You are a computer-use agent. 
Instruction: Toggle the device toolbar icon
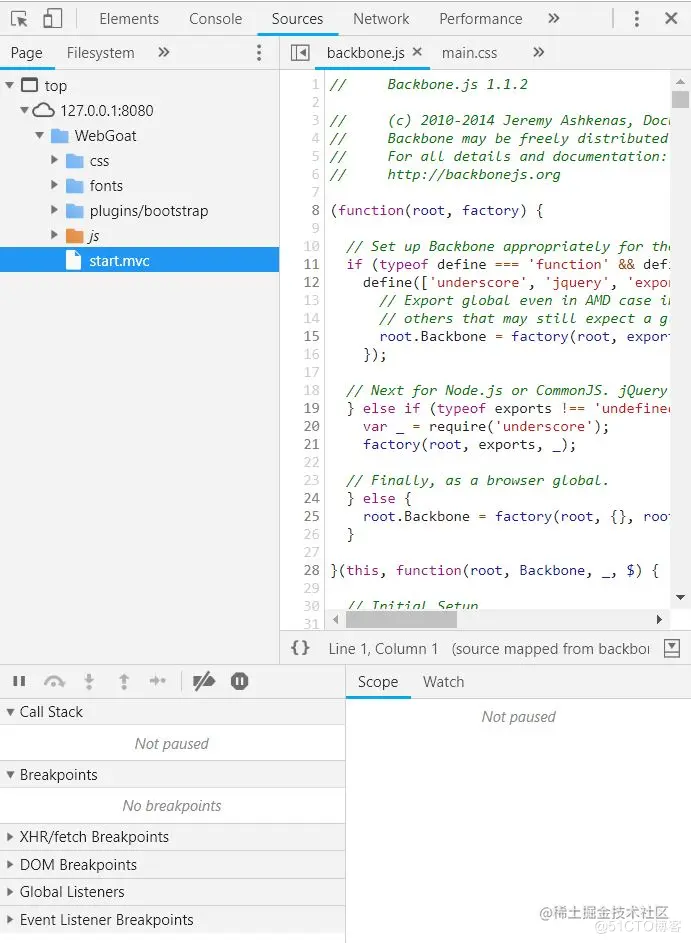pos(53,19)
